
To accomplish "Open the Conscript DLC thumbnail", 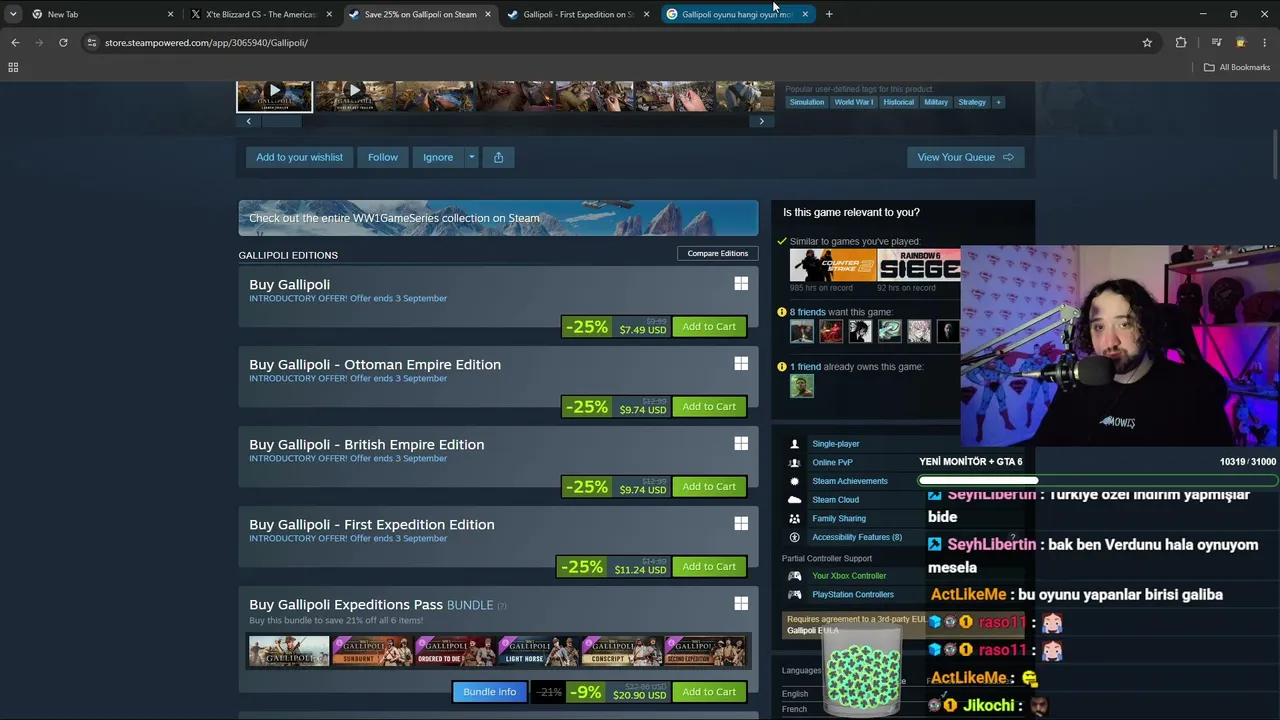I will (x=621, y=651).
